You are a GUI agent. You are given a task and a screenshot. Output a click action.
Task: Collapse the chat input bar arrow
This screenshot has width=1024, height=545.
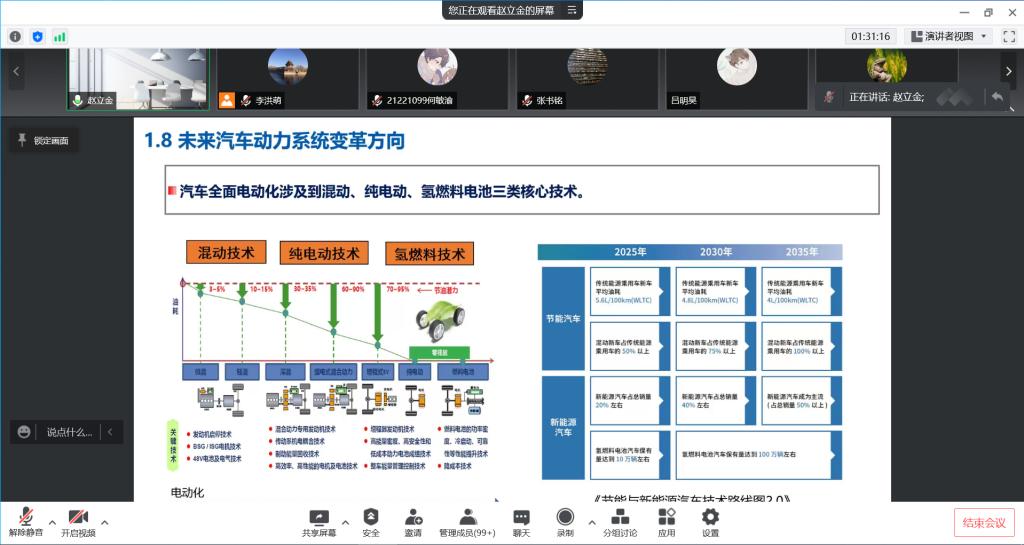point(110,432)
